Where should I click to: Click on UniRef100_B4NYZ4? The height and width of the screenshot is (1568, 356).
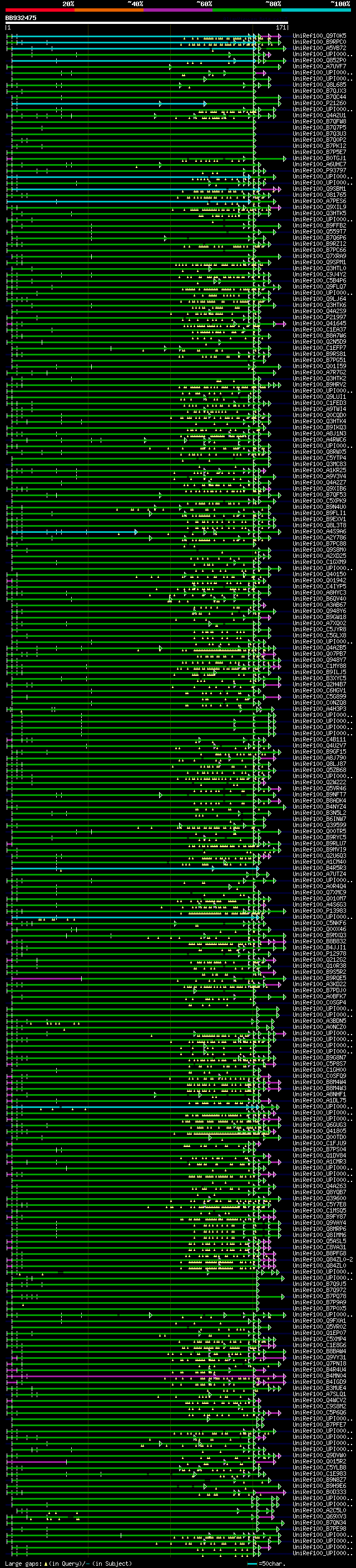tap(319, 807)
